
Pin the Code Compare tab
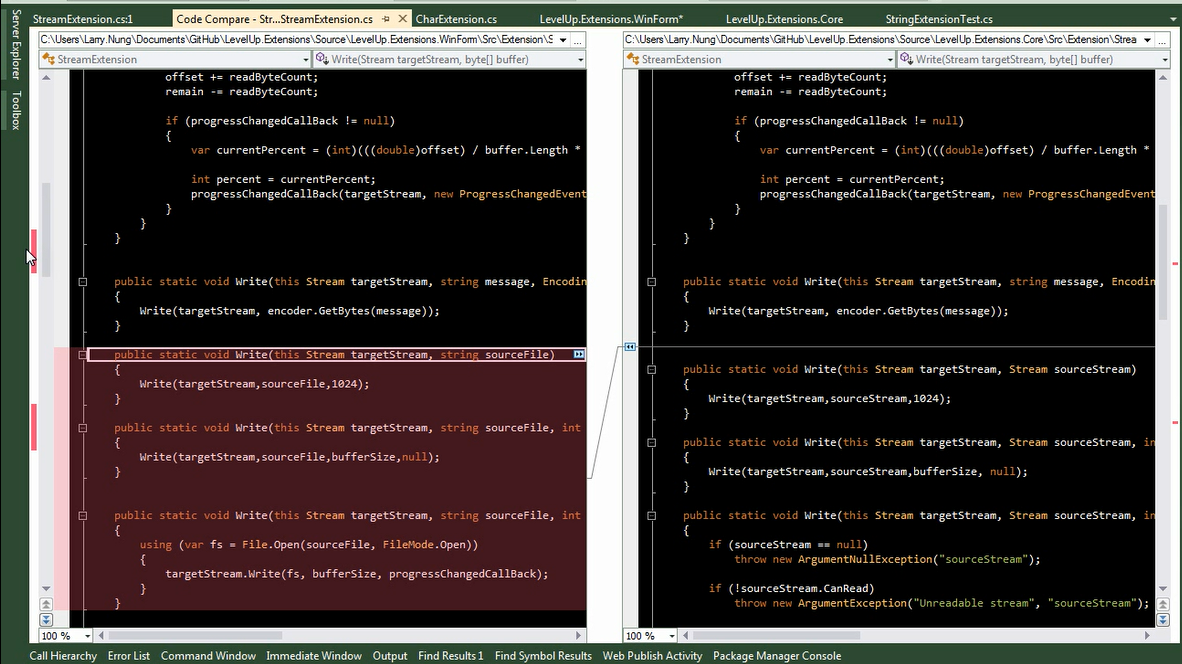click(386, 19)
